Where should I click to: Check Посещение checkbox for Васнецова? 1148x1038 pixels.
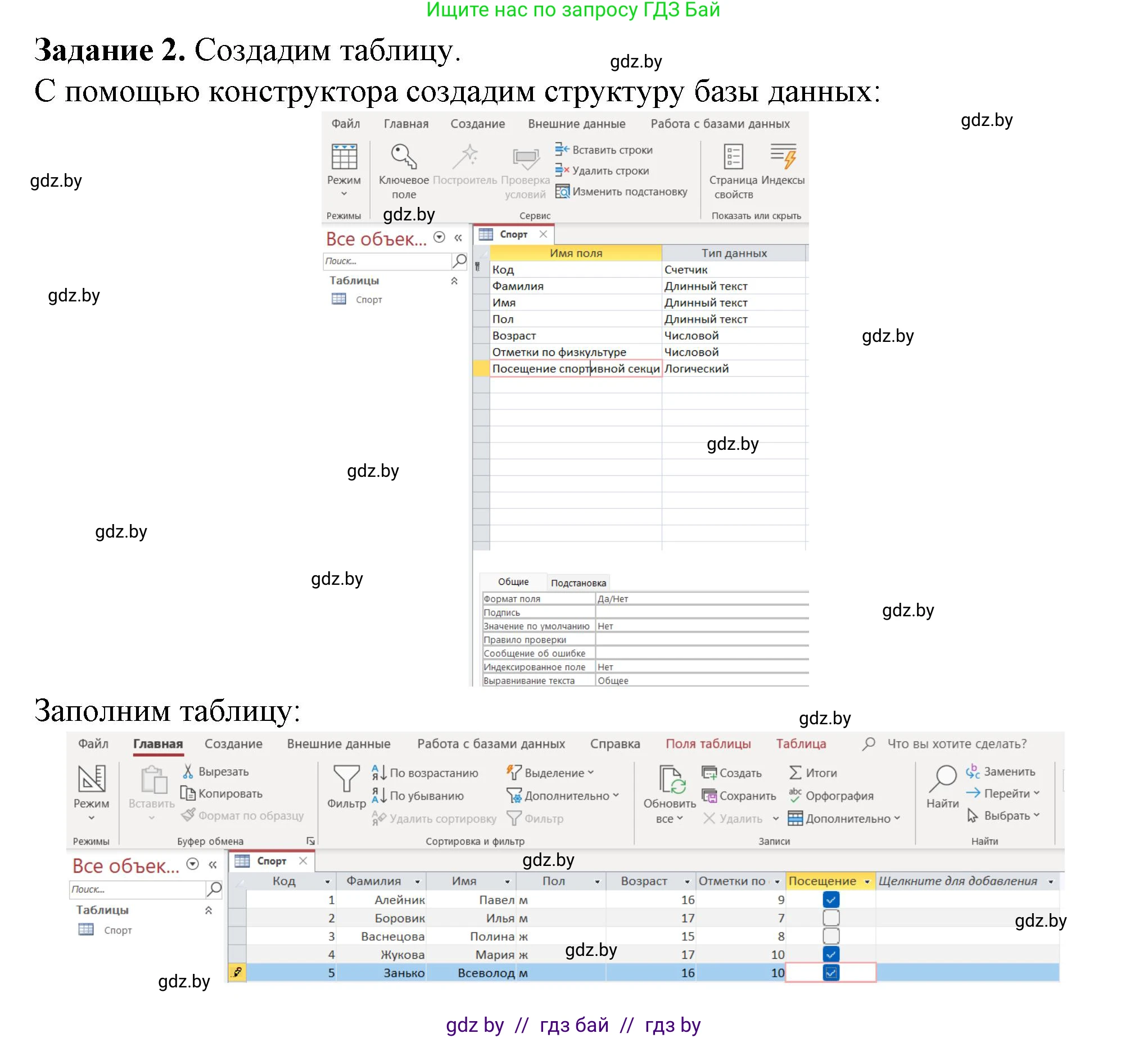pyautogui.click(x=831, y=936)
